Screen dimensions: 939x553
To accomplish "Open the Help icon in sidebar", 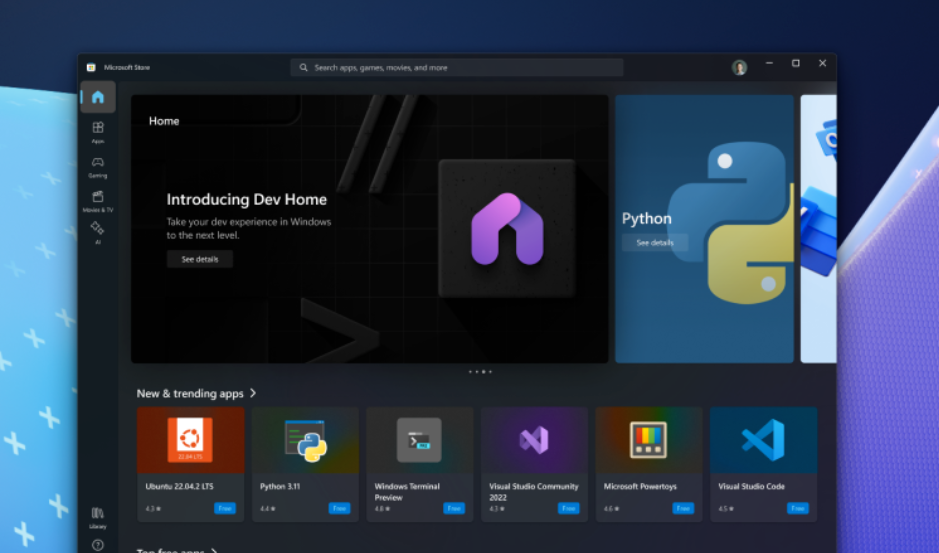I will [98, 545].
